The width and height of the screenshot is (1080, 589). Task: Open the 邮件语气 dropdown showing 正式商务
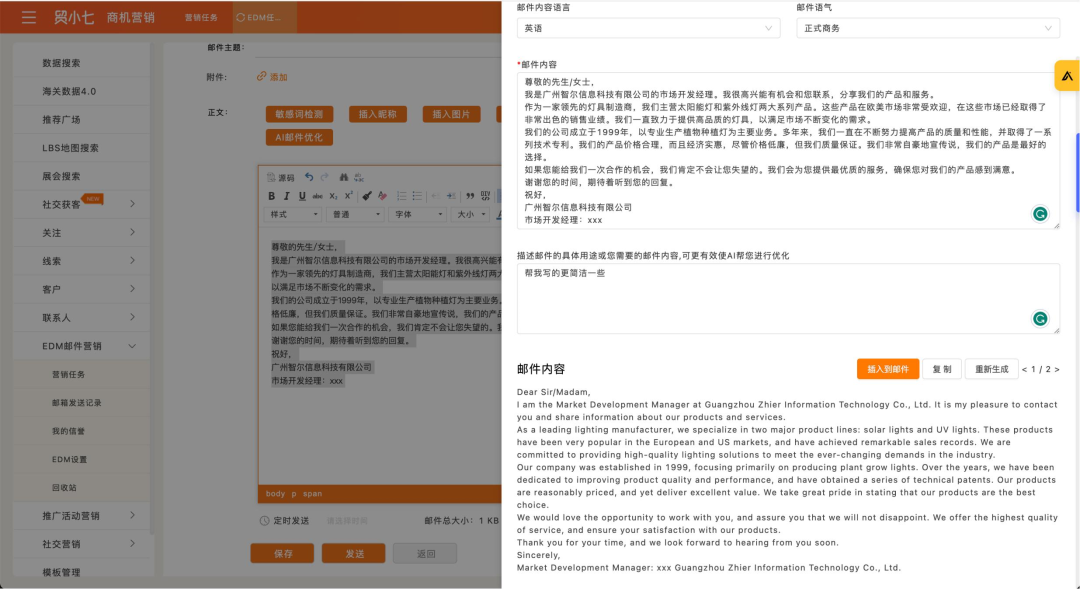[928, 28]
